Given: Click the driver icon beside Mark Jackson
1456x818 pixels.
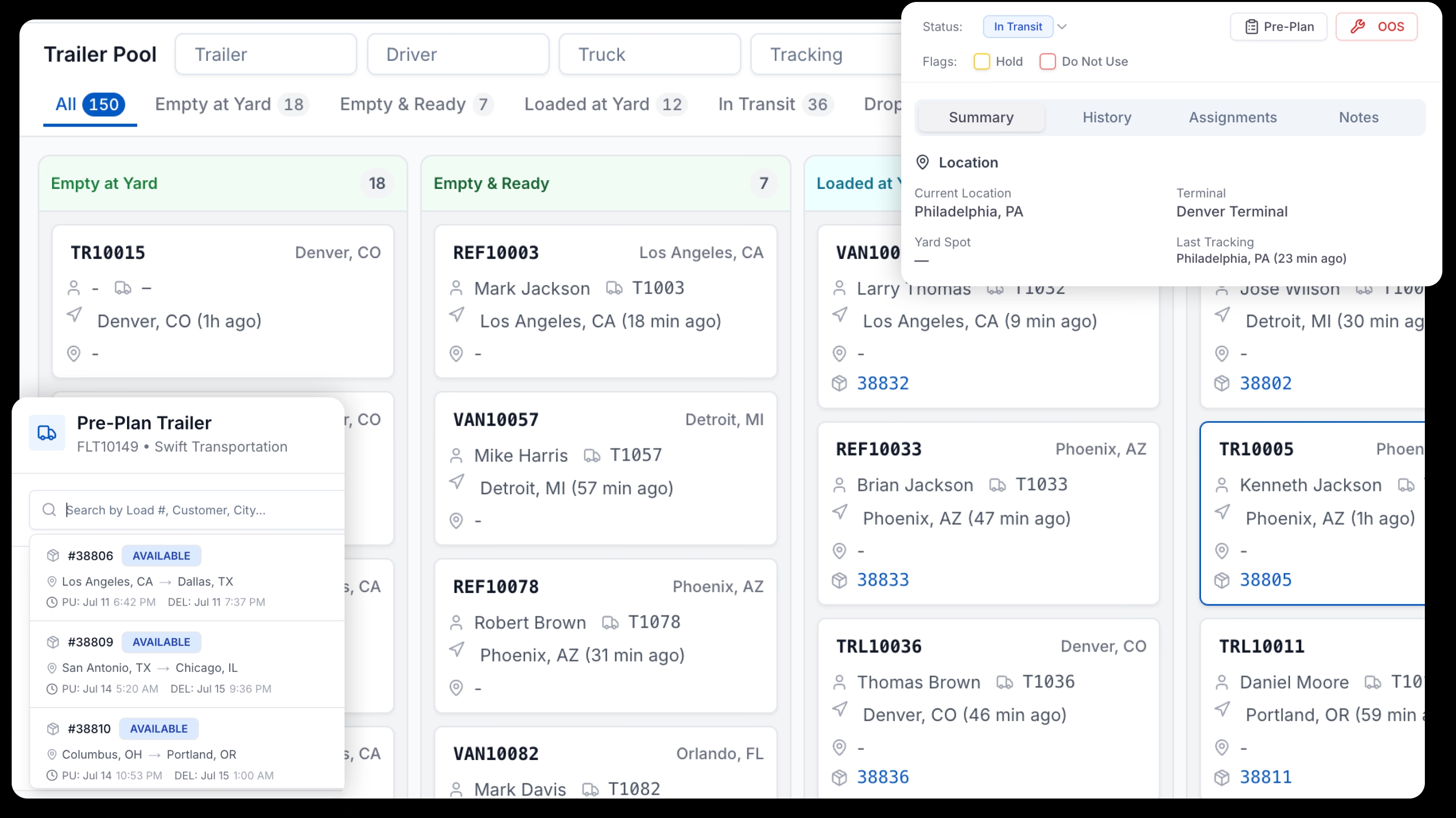Looking at the screenshot, I should pos(456,289).
